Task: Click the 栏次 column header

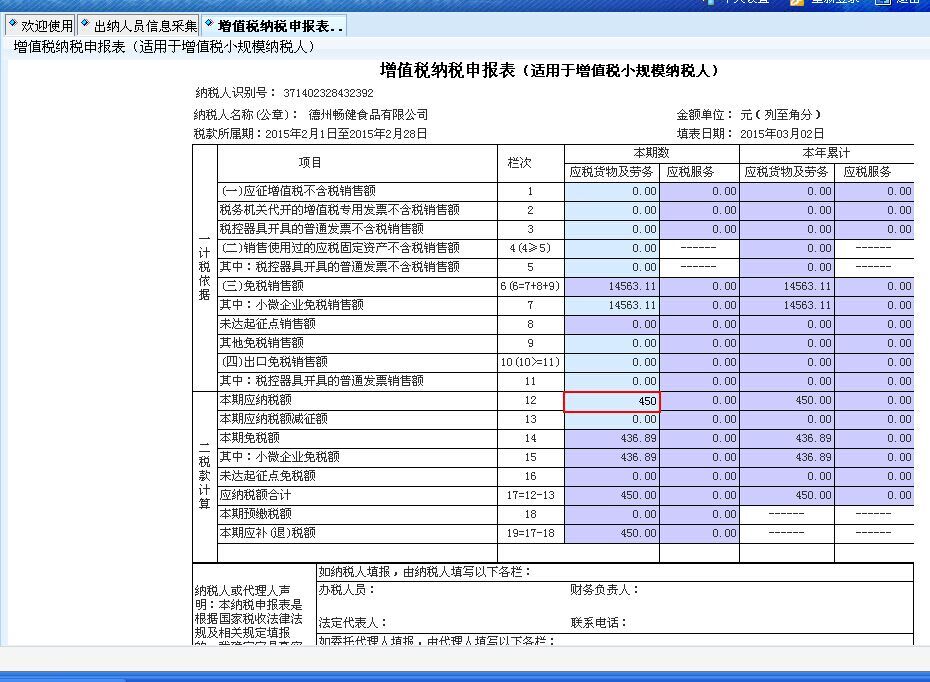Action: click(519, 162)
